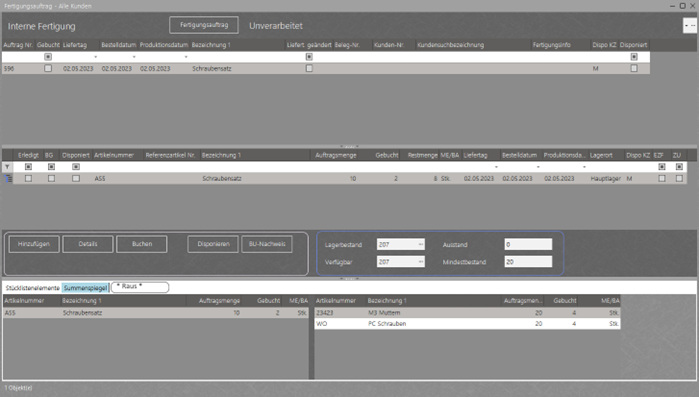This screenshot has height=397, width=699.
Task: Select the * Raus * tab
Action: tap(140, 287)
